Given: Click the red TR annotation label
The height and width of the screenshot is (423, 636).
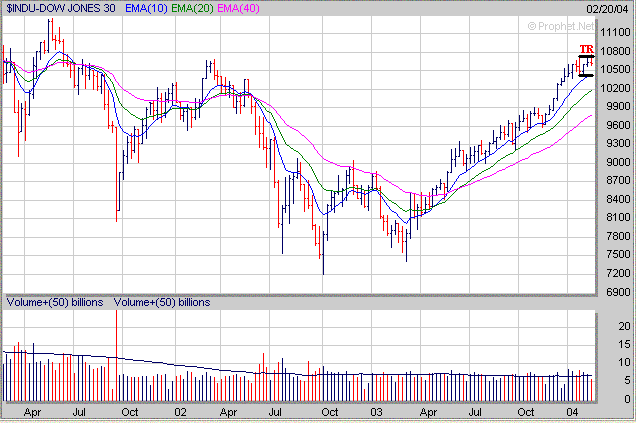Looking at the screenshot, I should coord(586,49).
